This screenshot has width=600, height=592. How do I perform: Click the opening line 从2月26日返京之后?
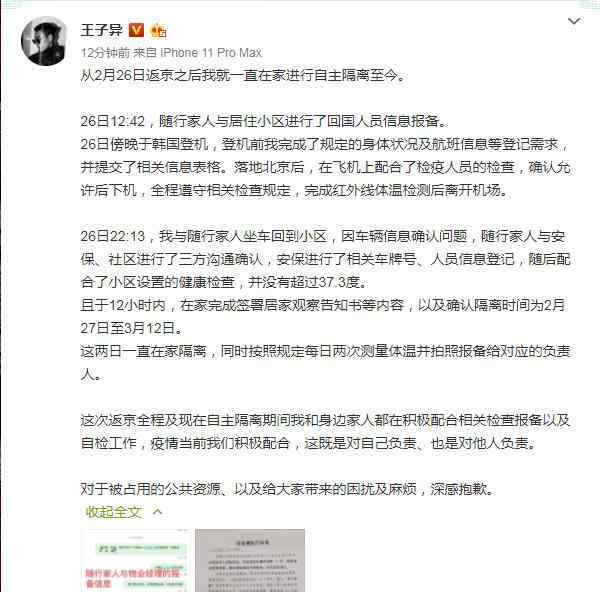click(x=243, y=75)
